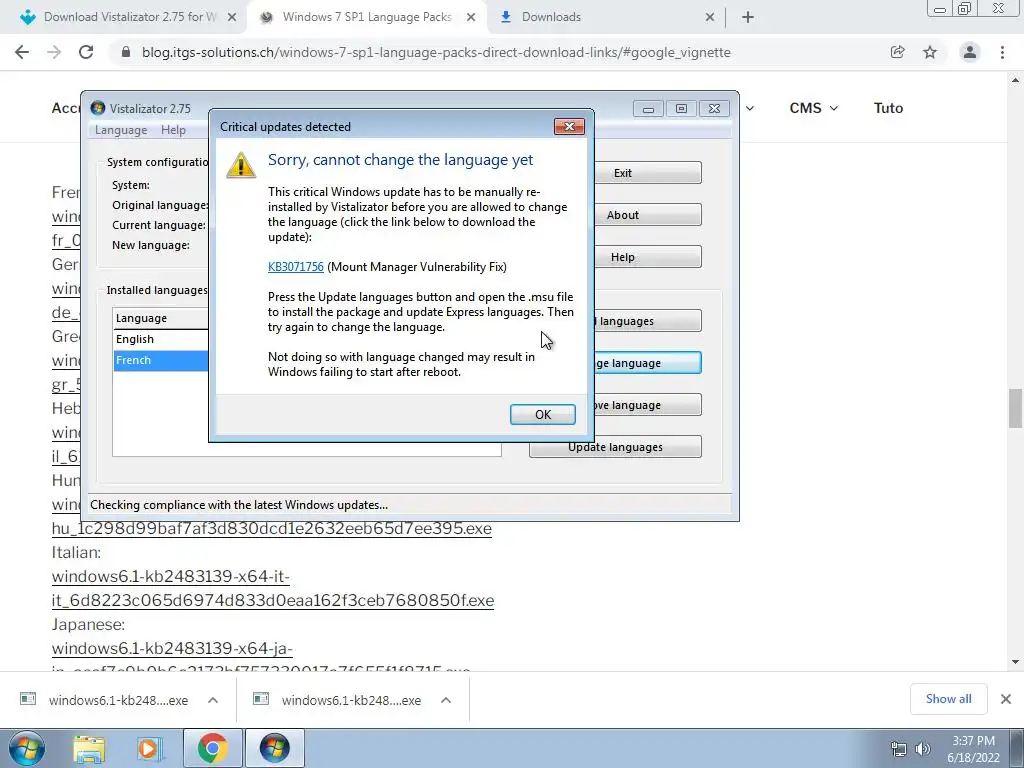Click the page scroll down arrow
Image resolution: width=1024 pixels, height=768 pixels.
pos(1015,662)
